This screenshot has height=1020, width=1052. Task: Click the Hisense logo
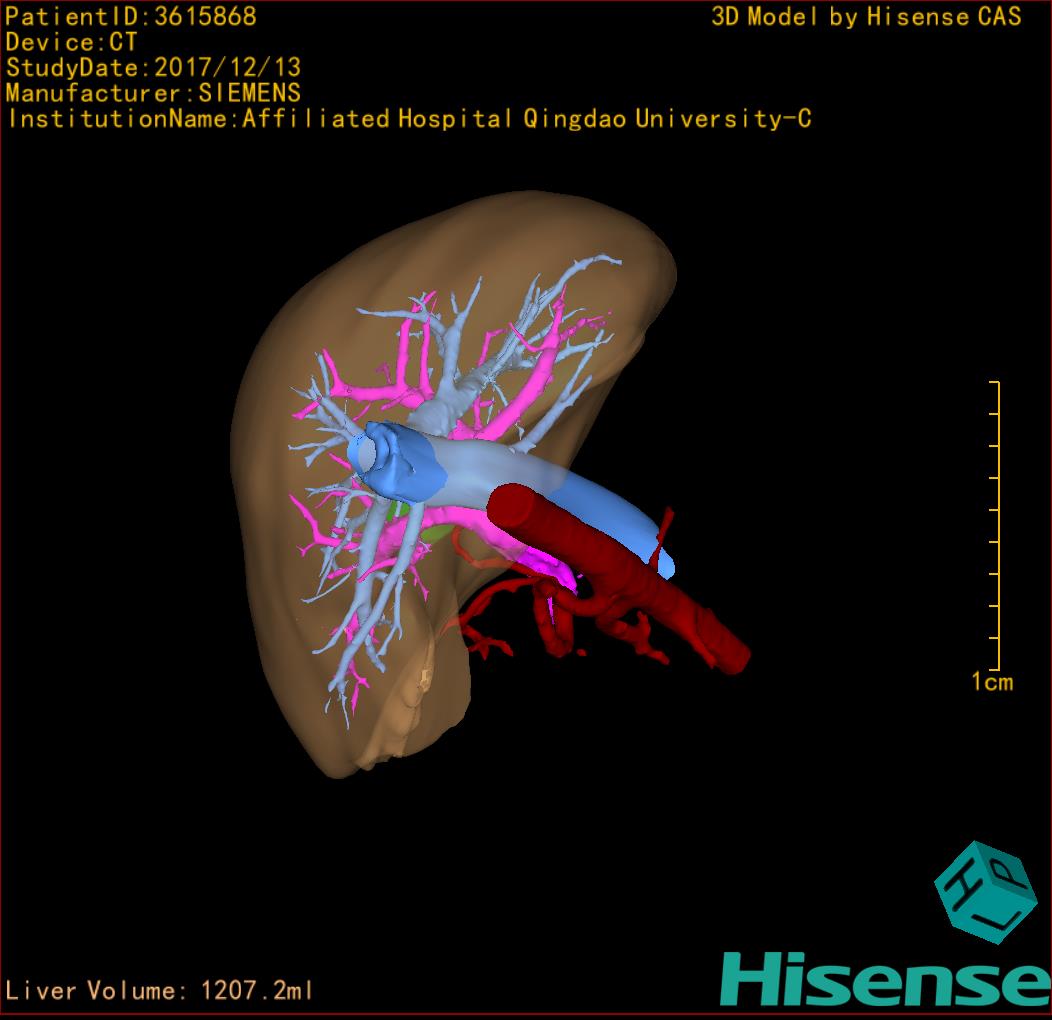885,979
